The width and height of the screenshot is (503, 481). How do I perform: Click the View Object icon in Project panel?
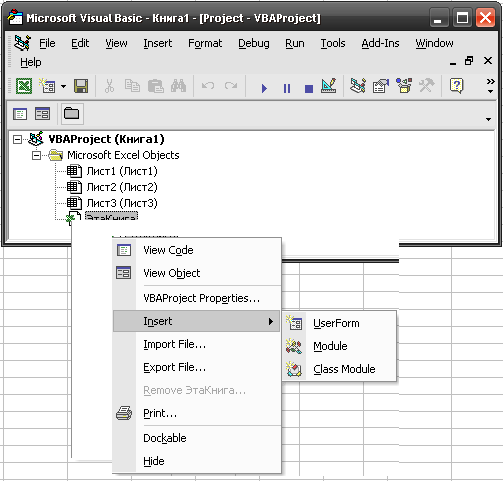[42, 114]
